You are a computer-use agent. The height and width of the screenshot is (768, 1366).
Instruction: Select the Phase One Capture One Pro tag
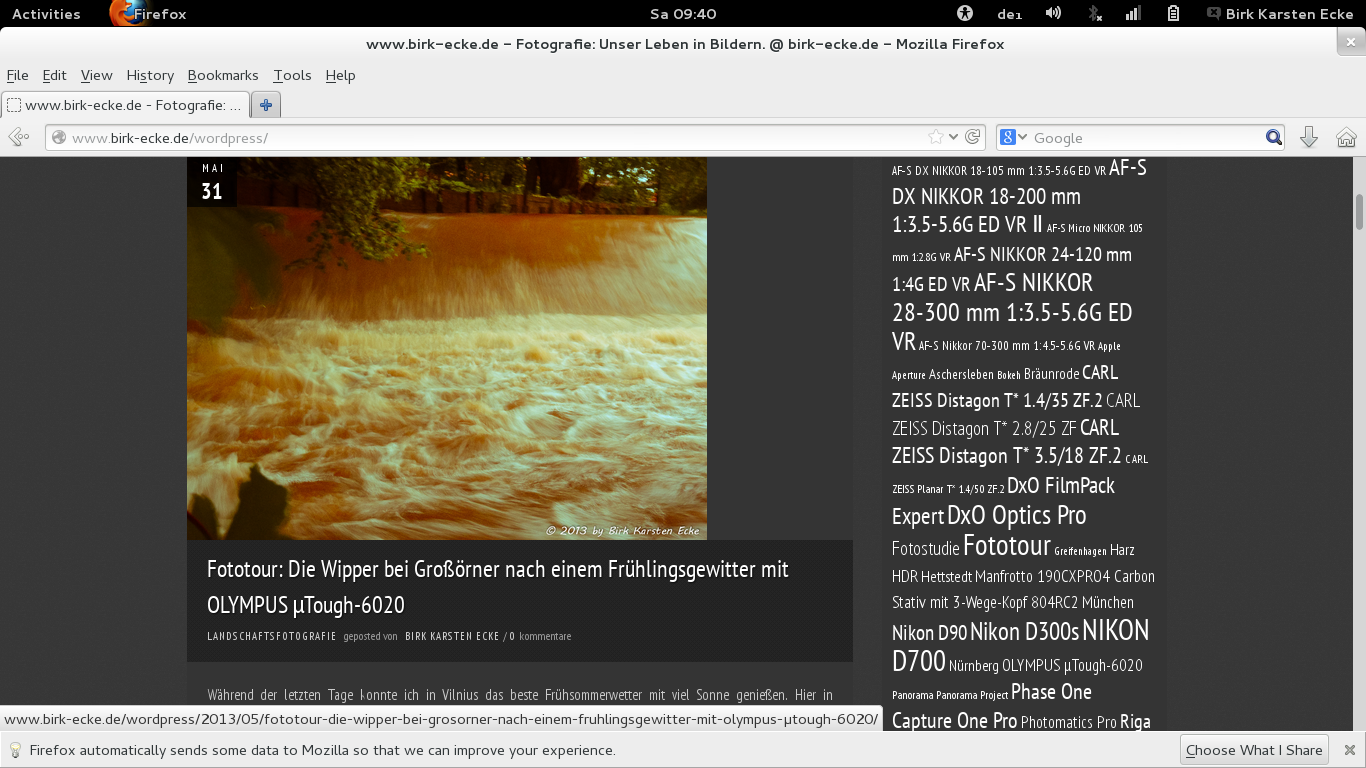pyautogui.click(x=992, y=706)
